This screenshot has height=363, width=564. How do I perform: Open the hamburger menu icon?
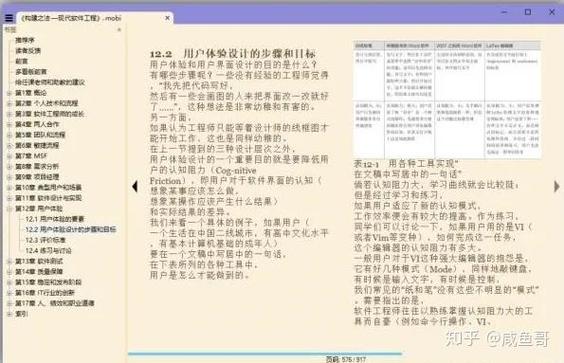[9, 18]
